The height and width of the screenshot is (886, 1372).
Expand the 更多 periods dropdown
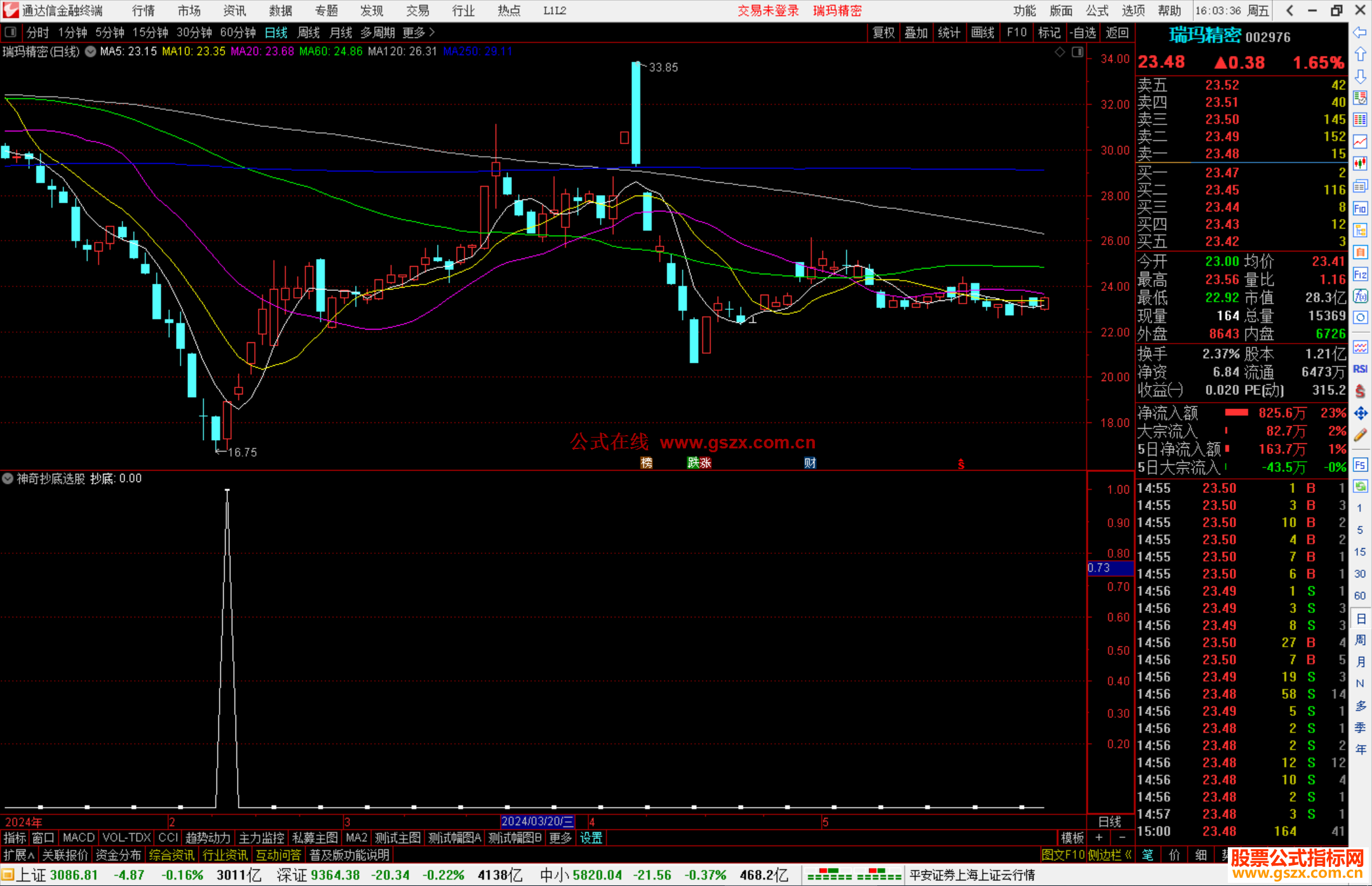(419, 32)
